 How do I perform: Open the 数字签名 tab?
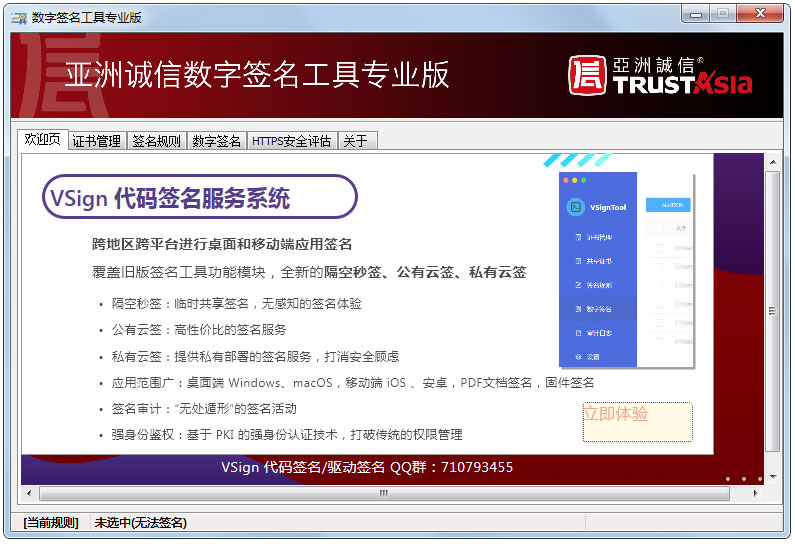pyautogui.click(x=216, y=141)
